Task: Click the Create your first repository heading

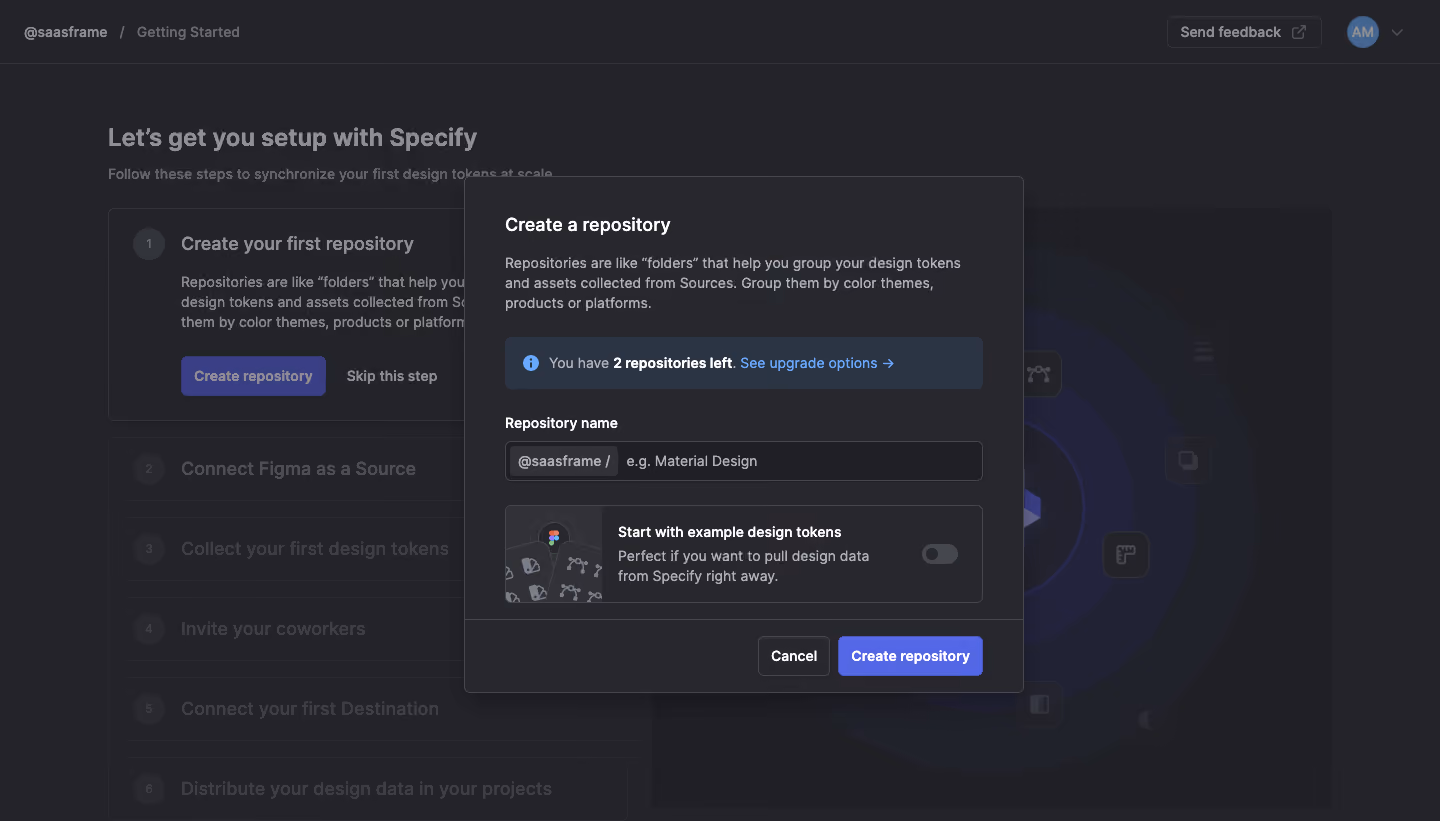Action: 297,244
